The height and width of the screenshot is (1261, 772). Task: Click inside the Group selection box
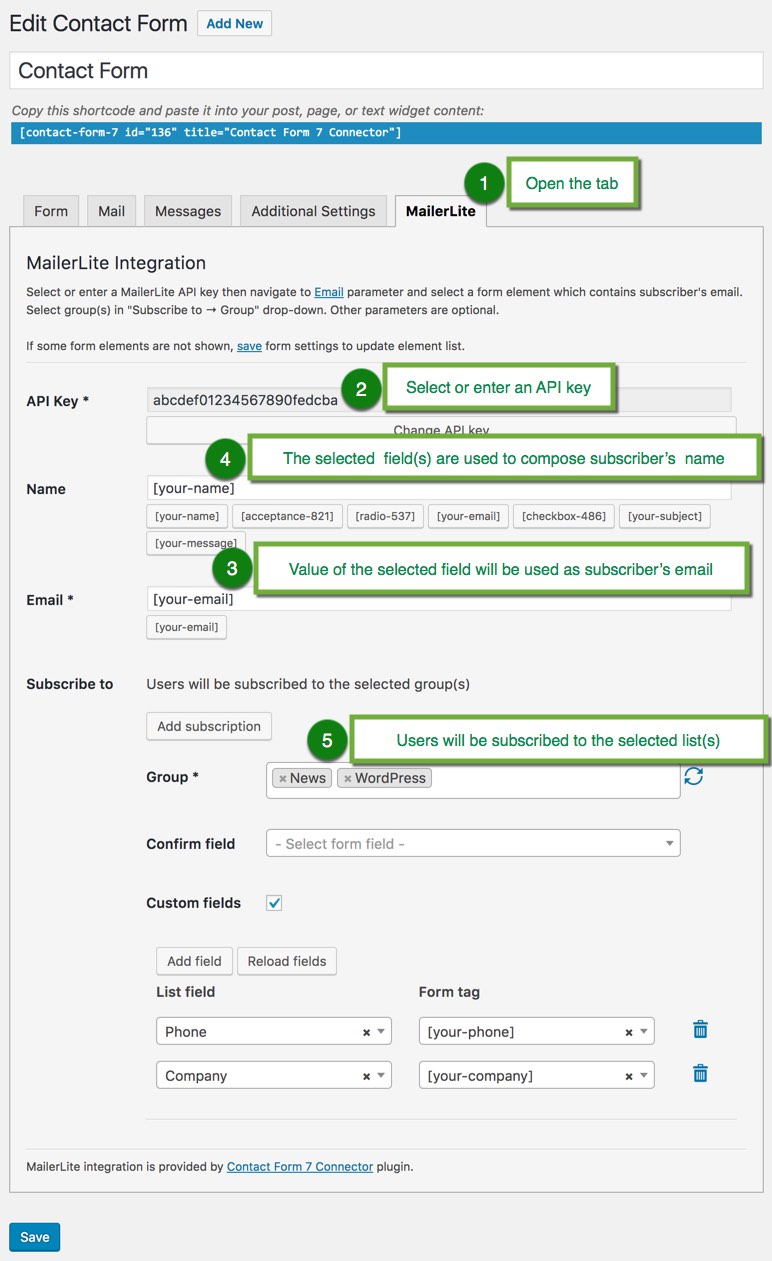click(x=473, y=778)
